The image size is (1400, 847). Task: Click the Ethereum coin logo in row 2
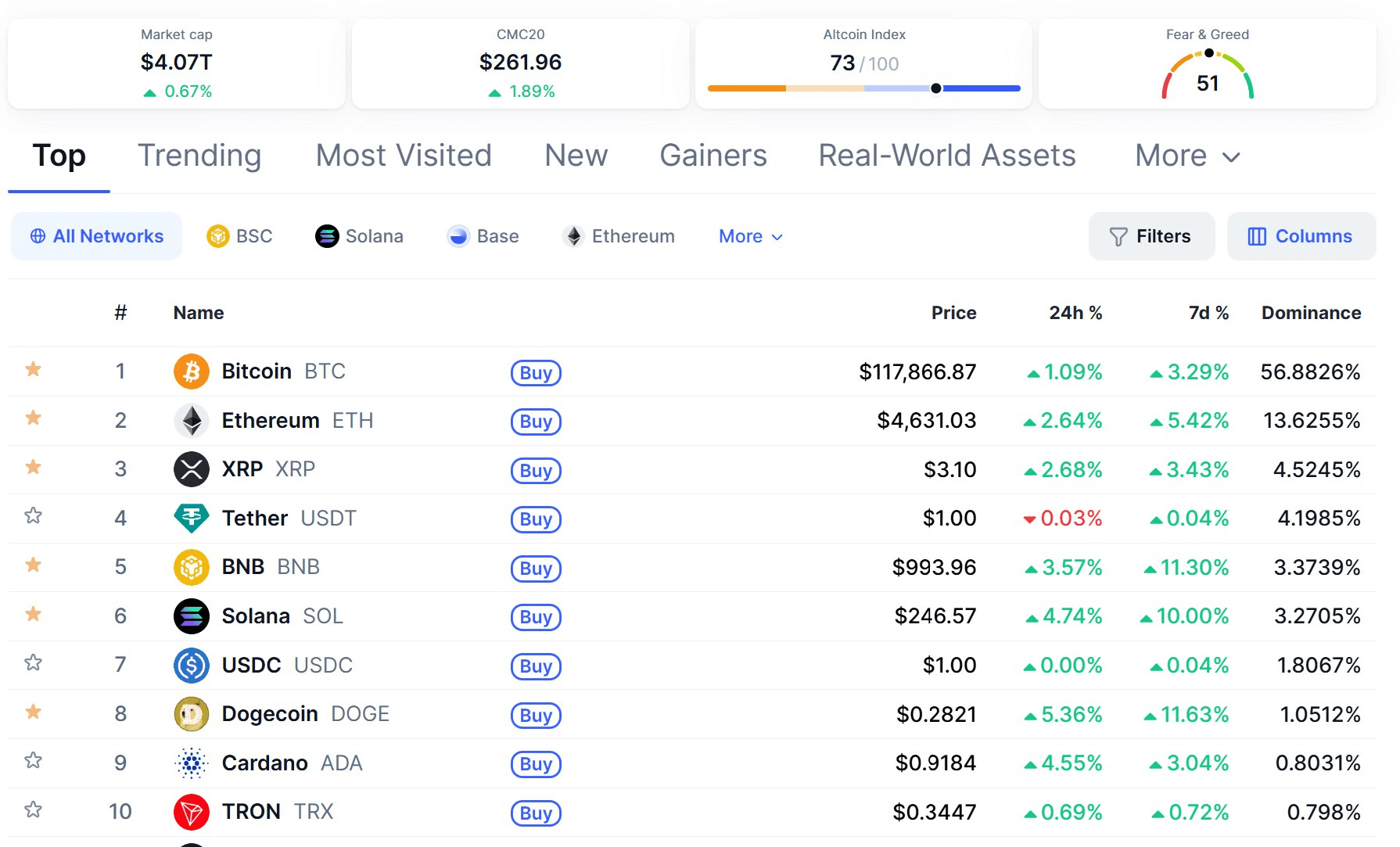192,421
